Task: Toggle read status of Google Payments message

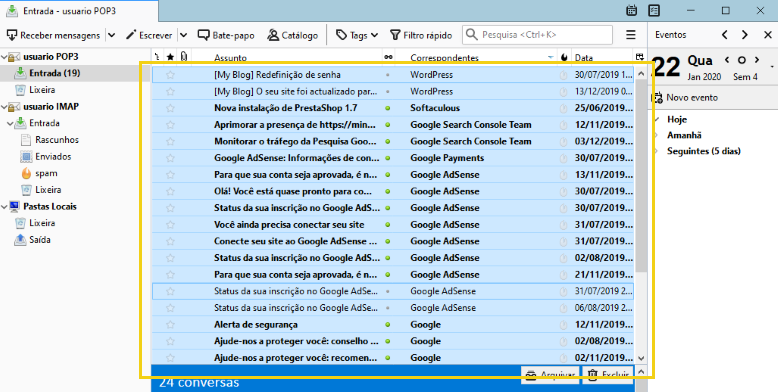Action: 388,158
